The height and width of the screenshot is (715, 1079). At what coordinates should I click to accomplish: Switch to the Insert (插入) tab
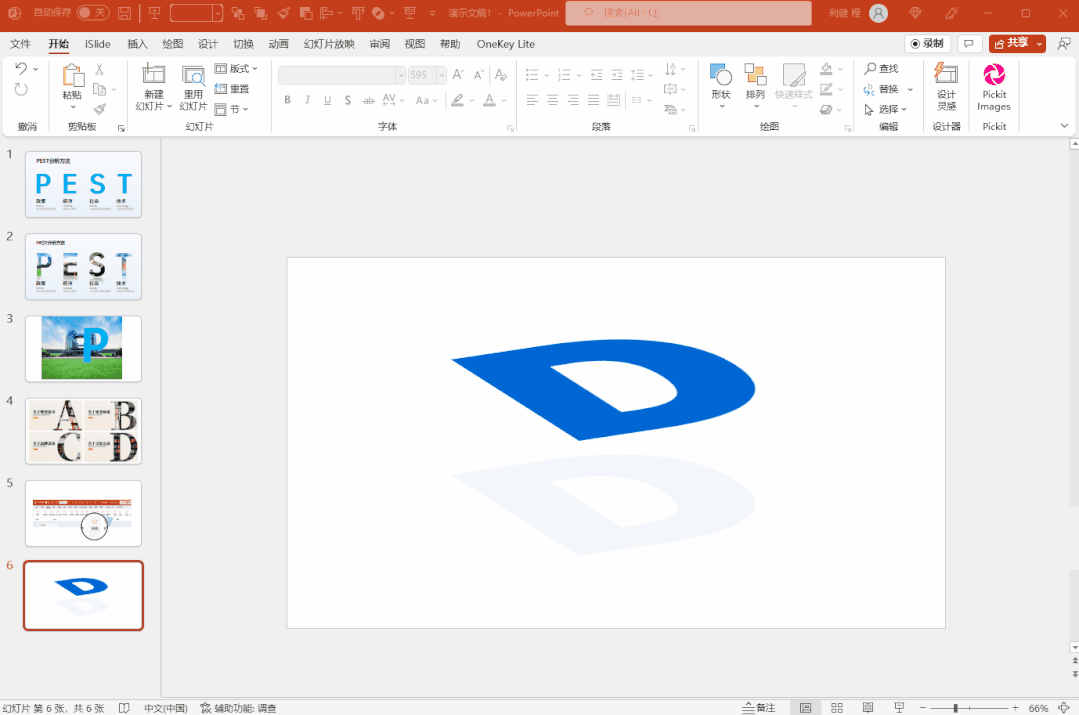click(x=137, y=44)
